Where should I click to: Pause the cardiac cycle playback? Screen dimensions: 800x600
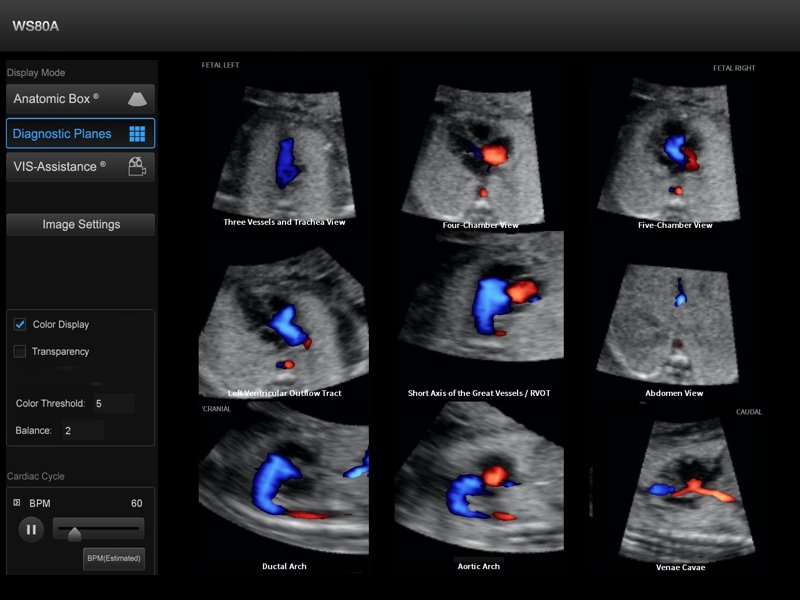tap(31, 529)
